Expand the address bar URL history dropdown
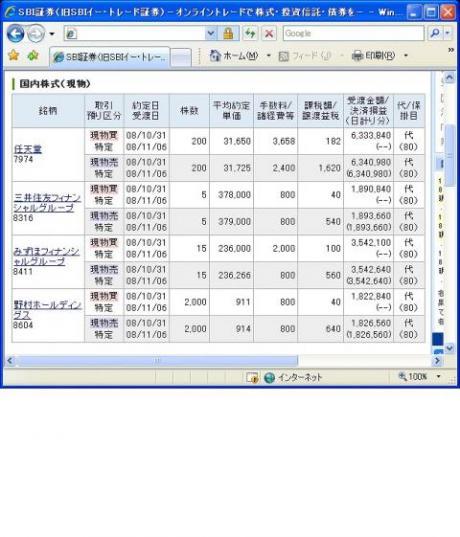Image resolution: width=460 pixels, height=537 pixels. tap(211, 34)
